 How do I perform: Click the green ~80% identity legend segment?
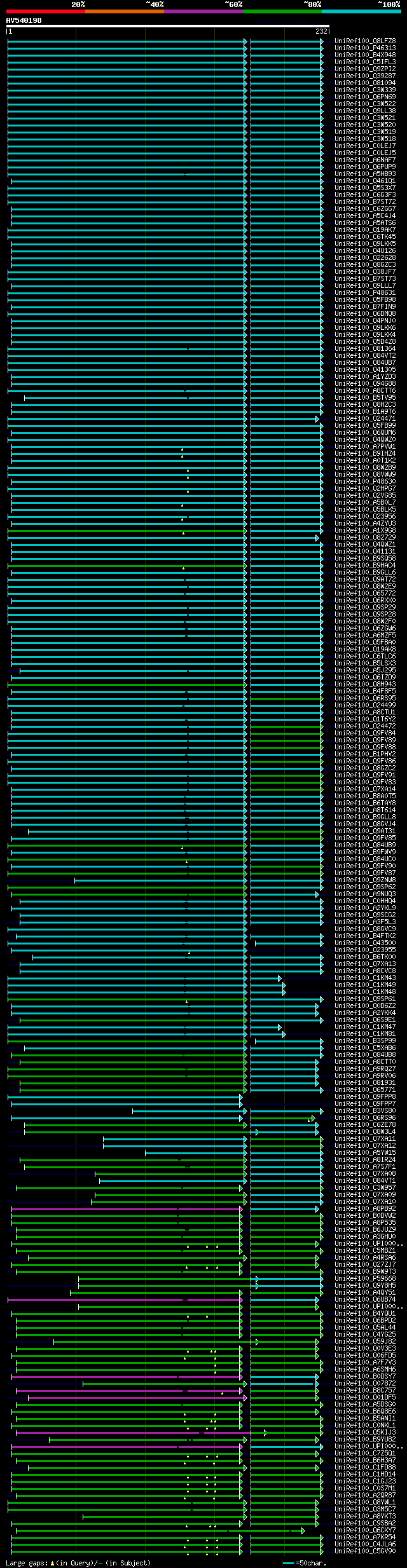pyautogui.click(x=282, y=11)
